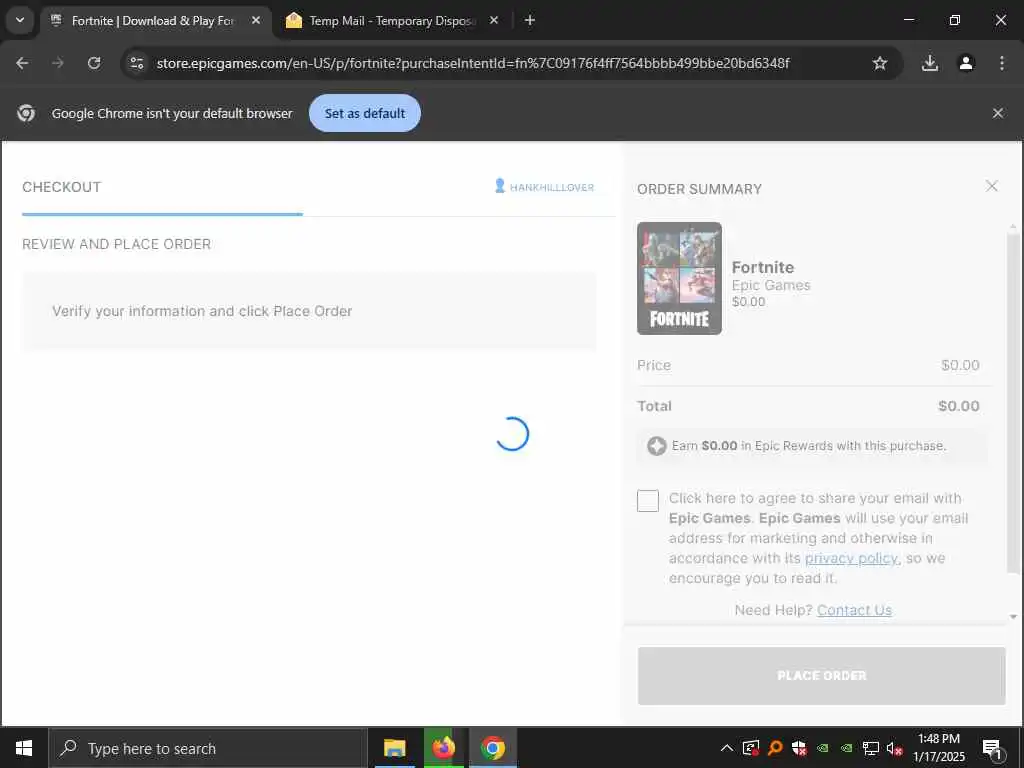Focus the address bar URL
1024x768 pixels.
click(x=473, y=63)
